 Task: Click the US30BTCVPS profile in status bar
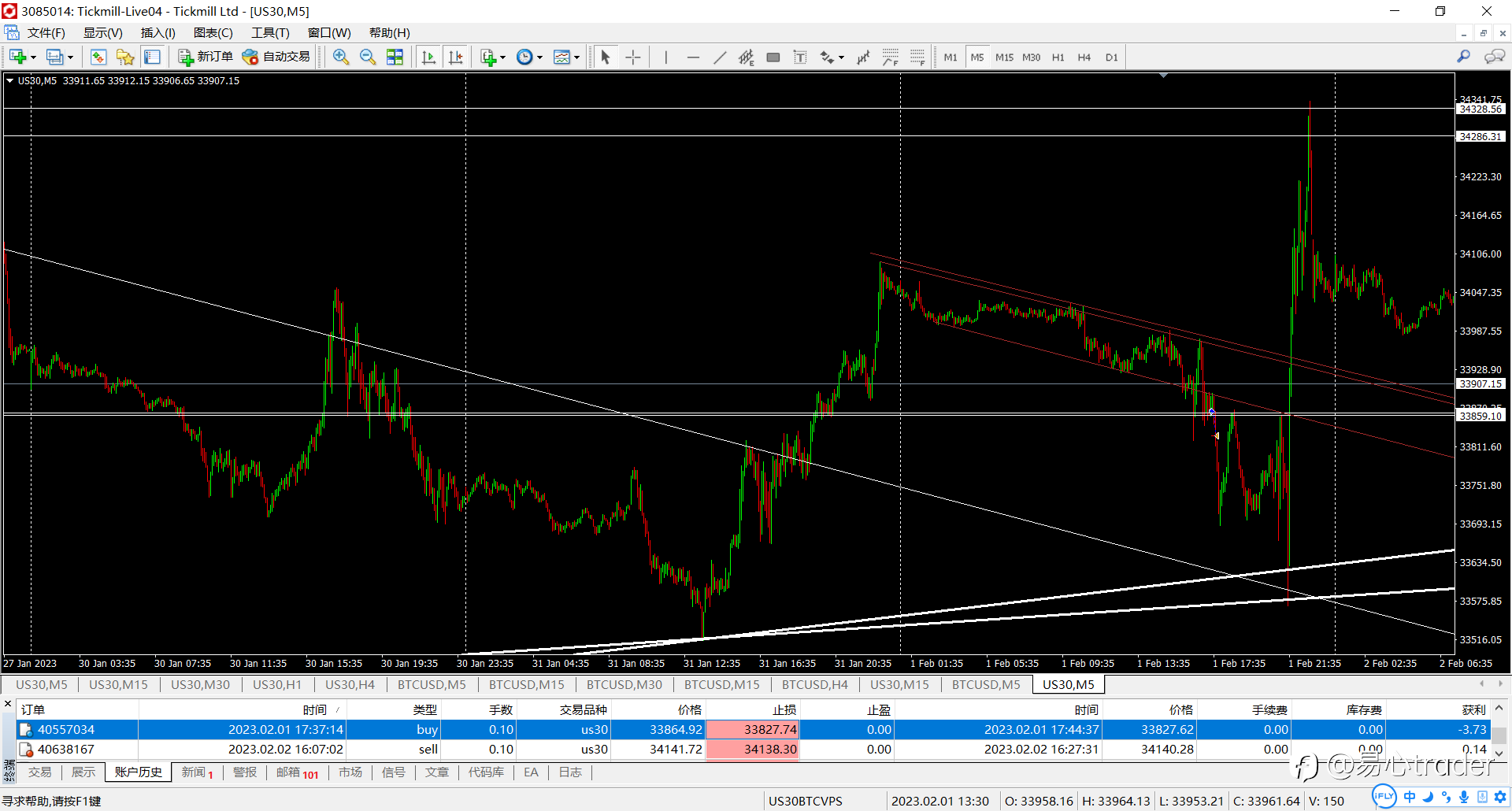pyautogui.click(x=806, y=801)
